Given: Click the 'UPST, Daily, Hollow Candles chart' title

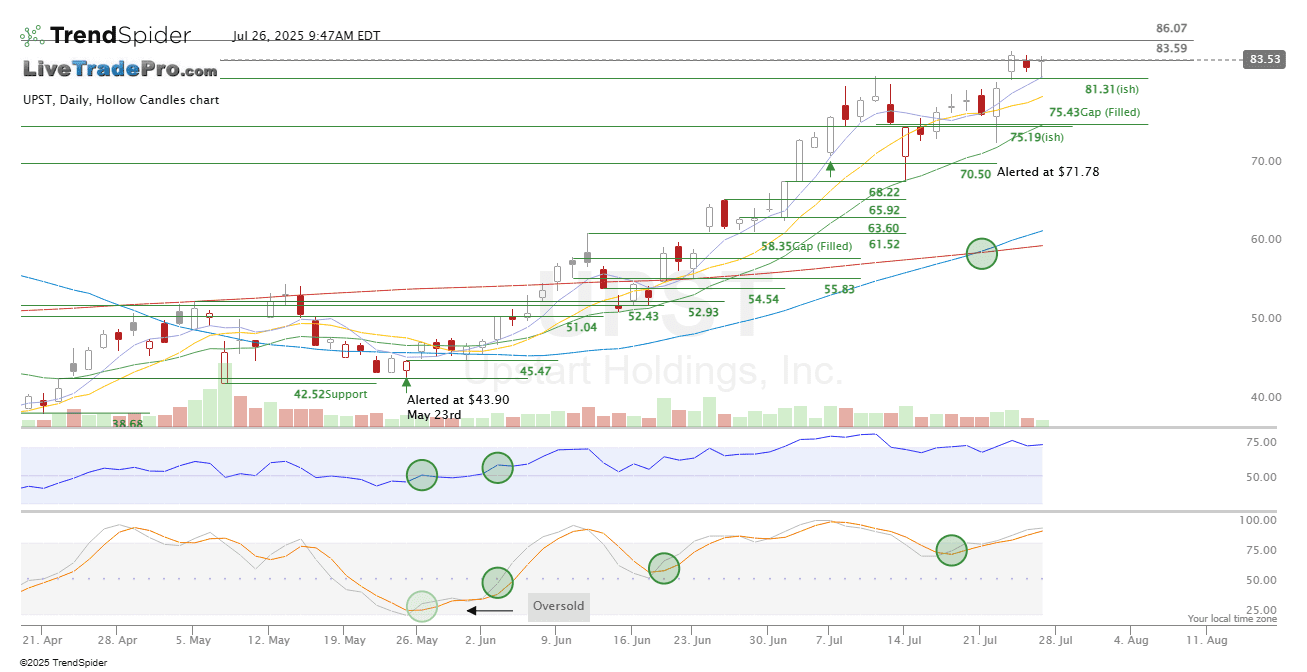Looking at the screenshot, I should pos(121,100).
